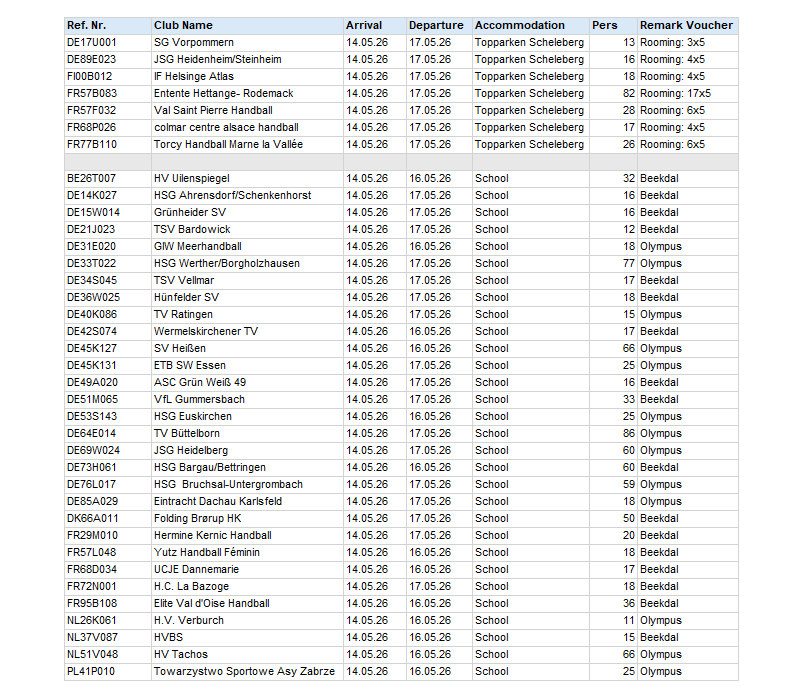The image size is (803, 698).
Task: Select H.C. La Bazoge cell
Action: [247, 586]
